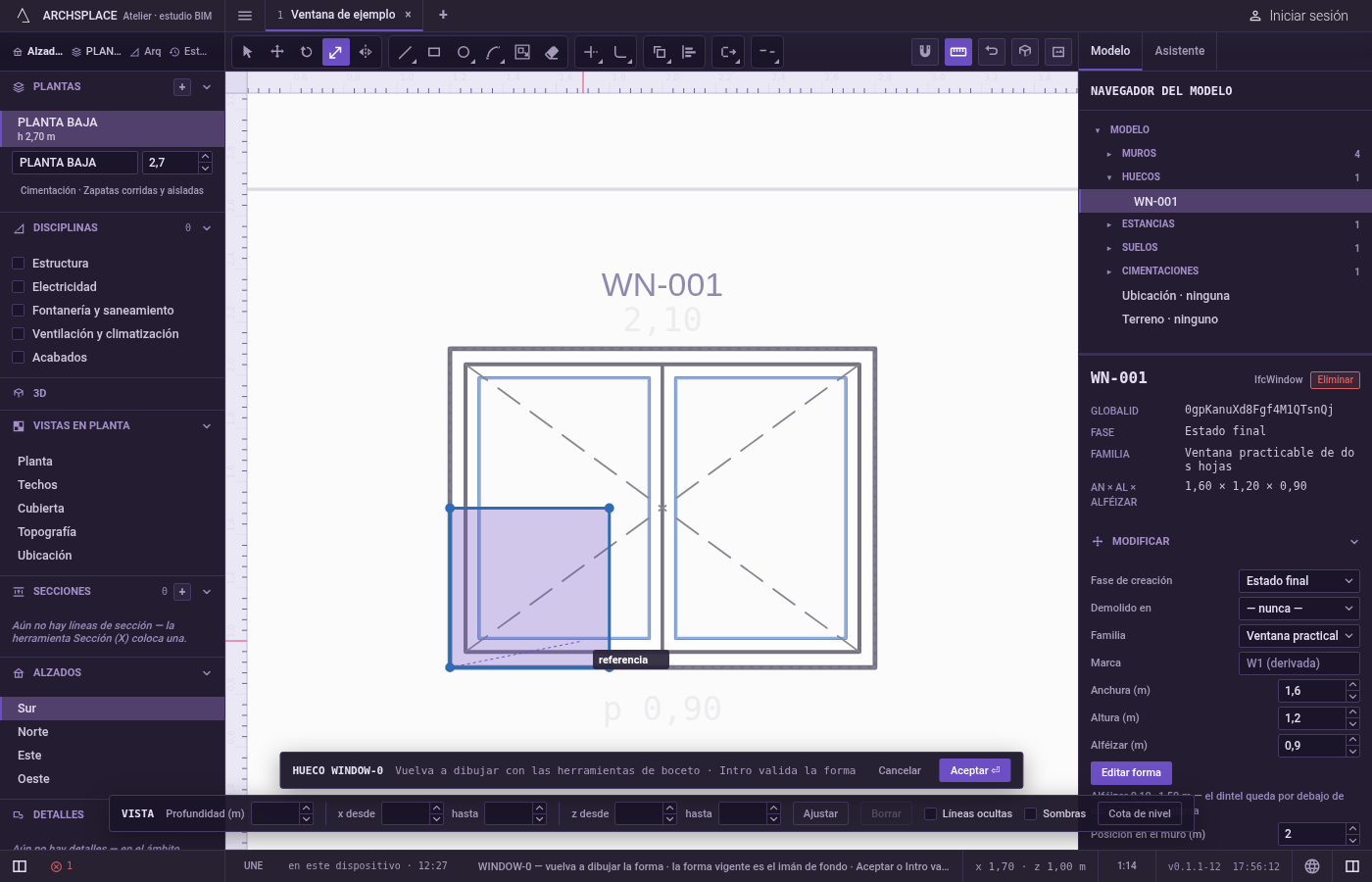This screenshot has height=882, width=1372.
Task: Open the Familia dropdown
Action: pyautogui.click(x=1299, y=636)
